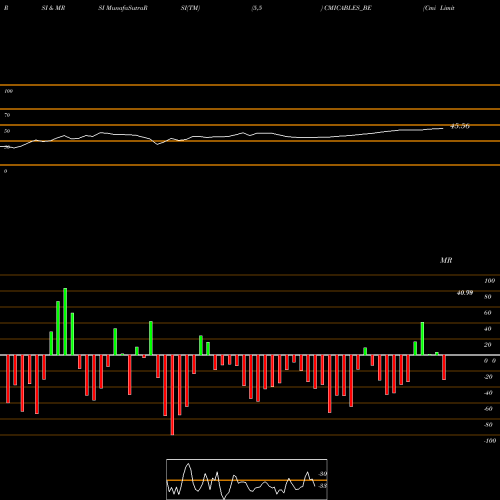Click the MR axis label 80
The image size is (500, 500).
[488, 297]
